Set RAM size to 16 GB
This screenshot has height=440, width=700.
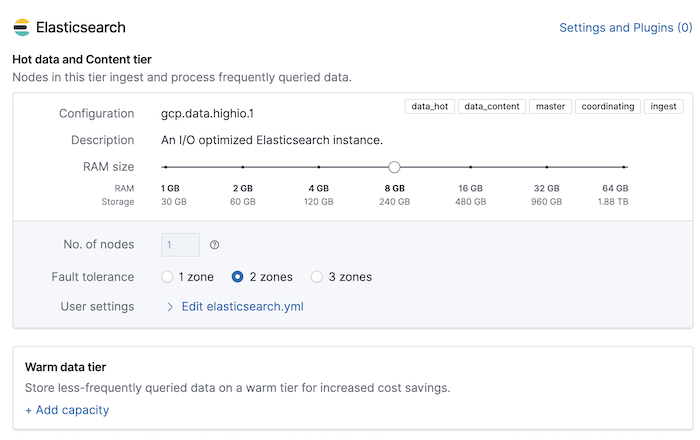(x=471, y=167)
